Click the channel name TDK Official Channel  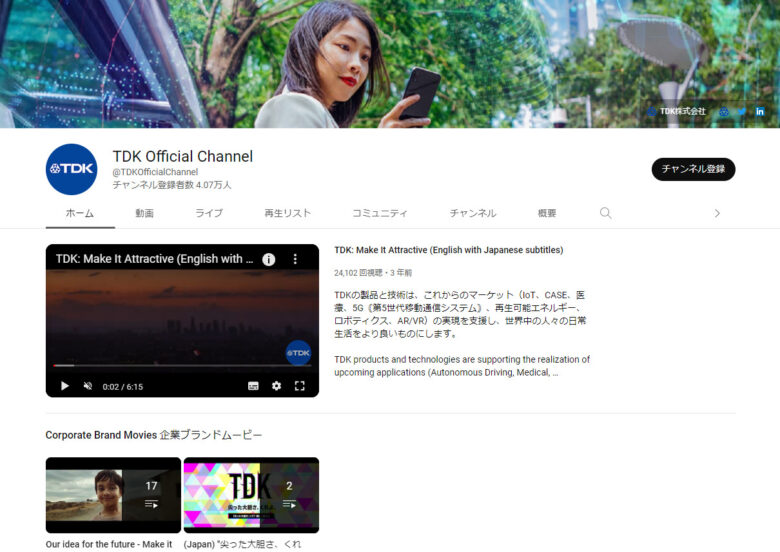click(x=183, y=156)
